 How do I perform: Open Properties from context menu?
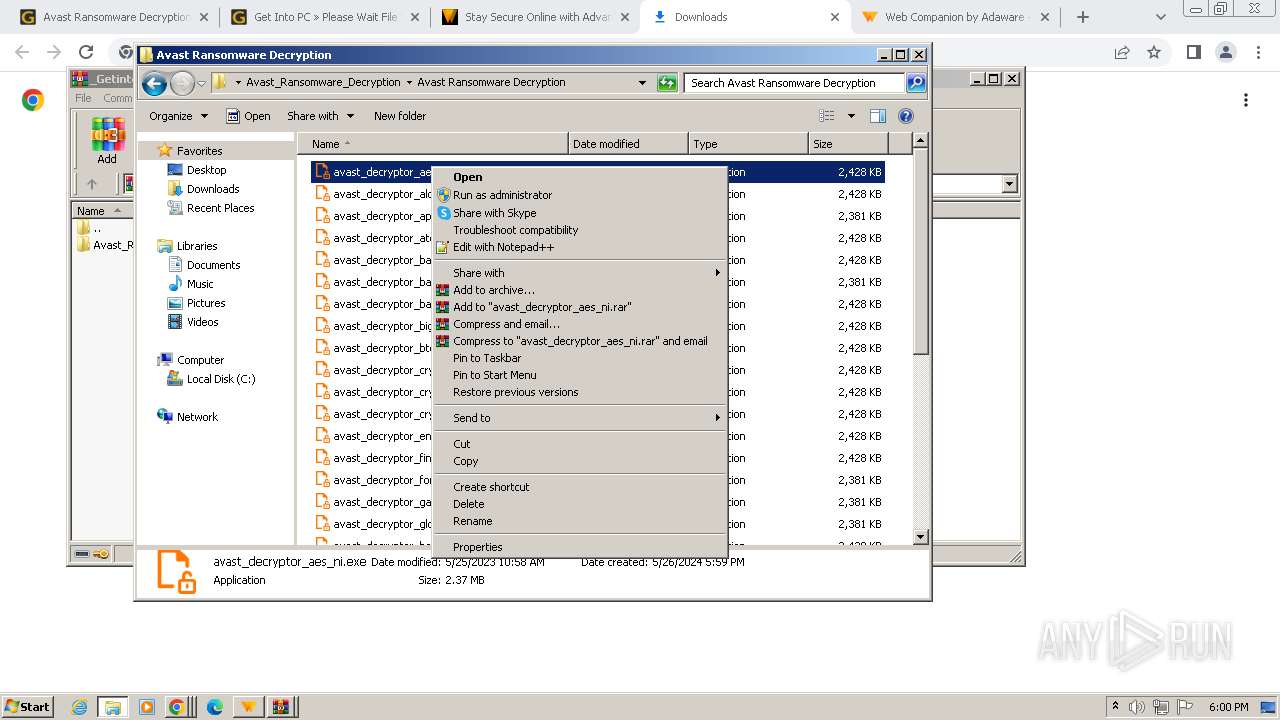[x=579, y=547]
